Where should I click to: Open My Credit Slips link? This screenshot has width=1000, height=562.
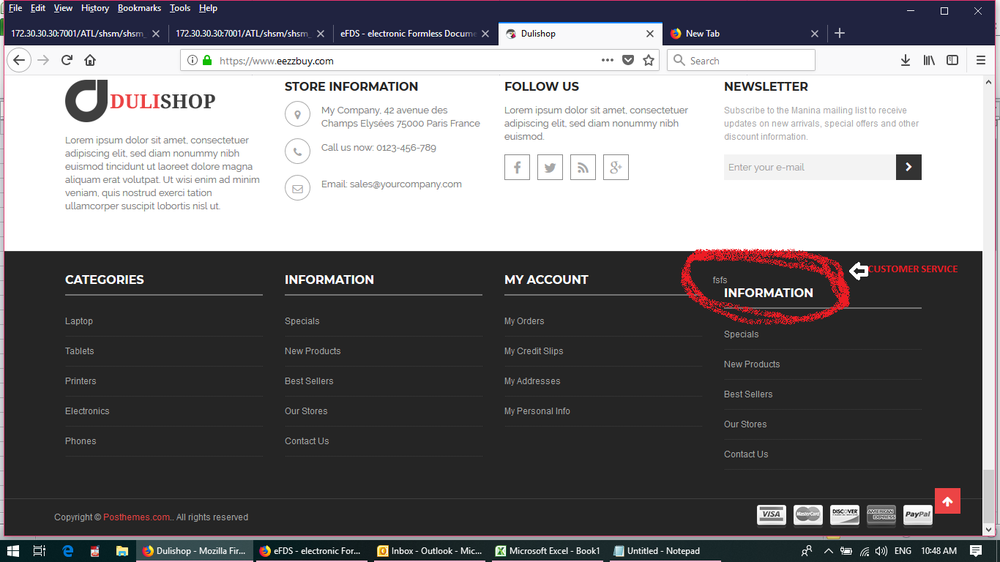tap(534, 351)
